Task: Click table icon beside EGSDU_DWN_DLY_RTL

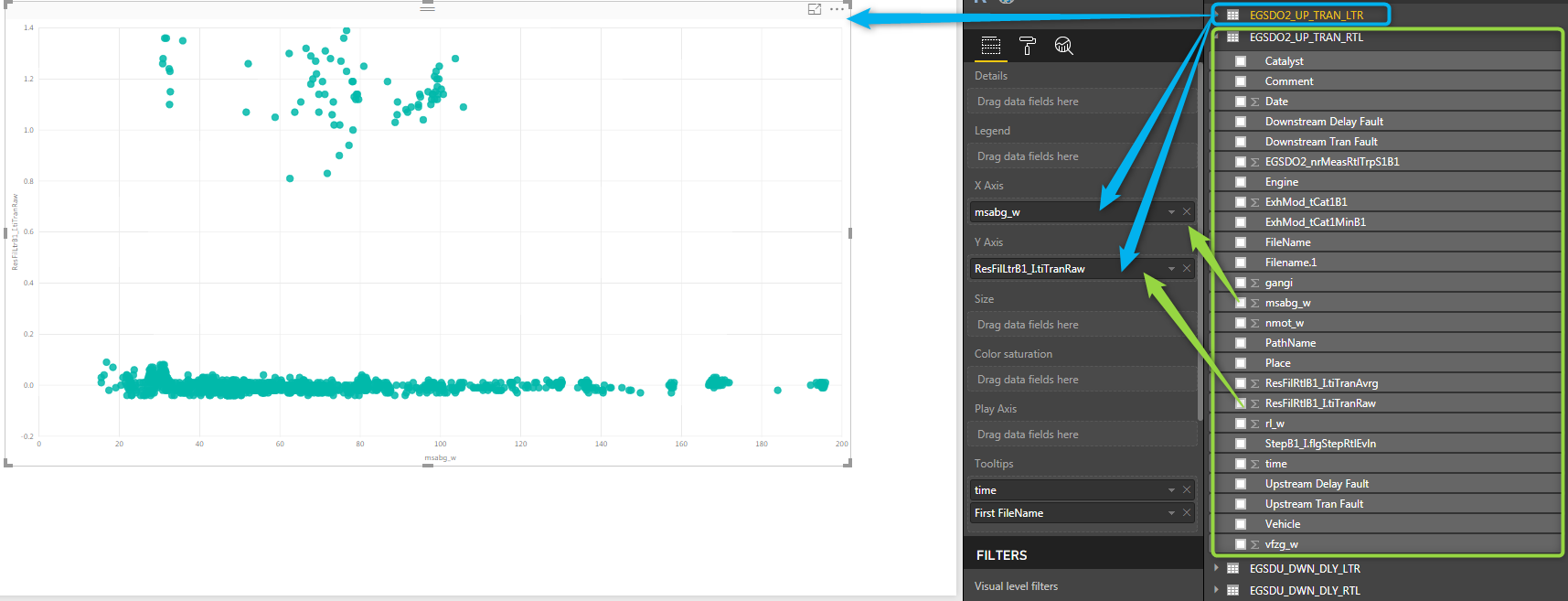Action: (x=1232, y=591)
